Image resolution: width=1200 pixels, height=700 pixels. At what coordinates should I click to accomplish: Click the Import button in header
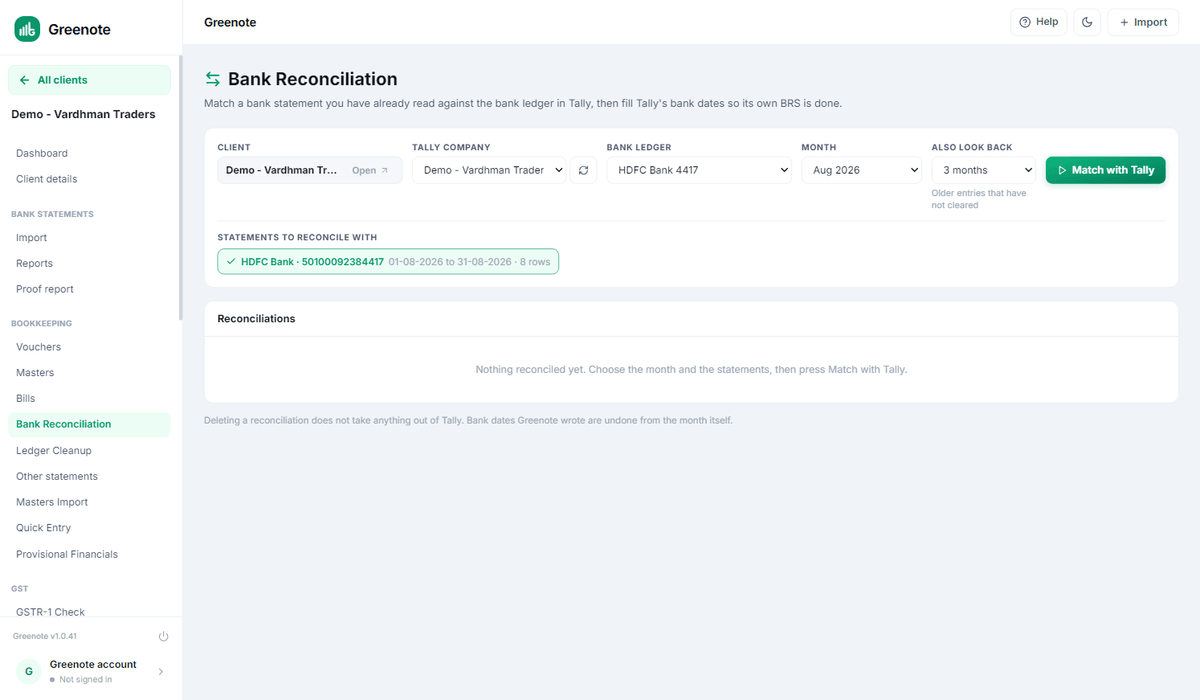click(x=1143, y=22)
